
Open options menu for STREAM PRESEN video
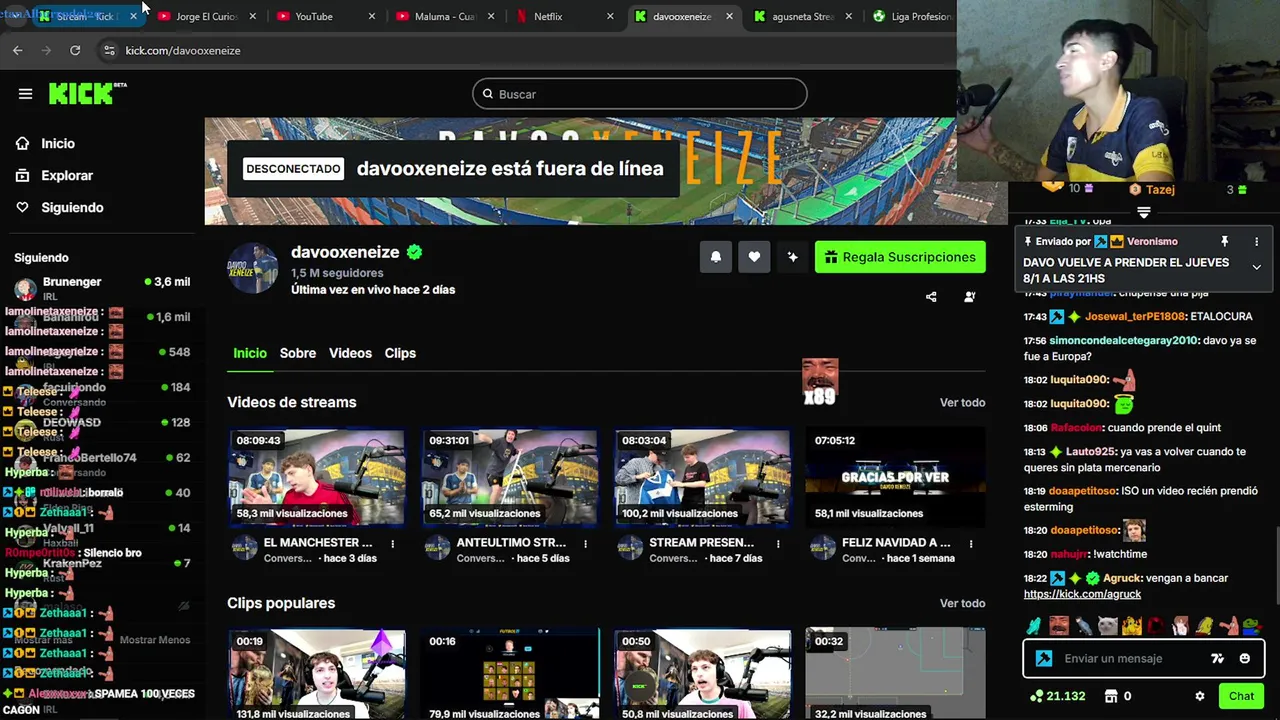(778, 544)
